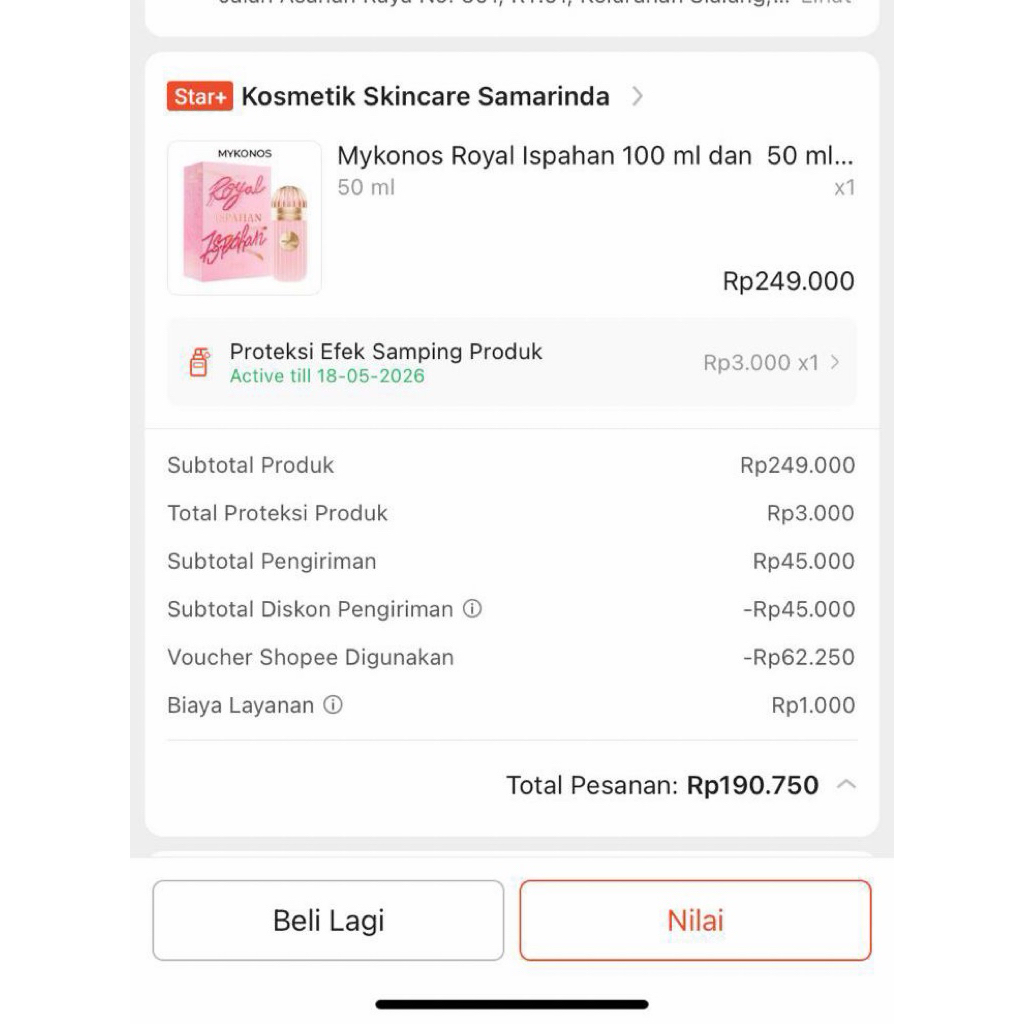1024x1024 pixels.
Task: Click the Mykonos Royal Ispahan product image
Action: point(243,217)
